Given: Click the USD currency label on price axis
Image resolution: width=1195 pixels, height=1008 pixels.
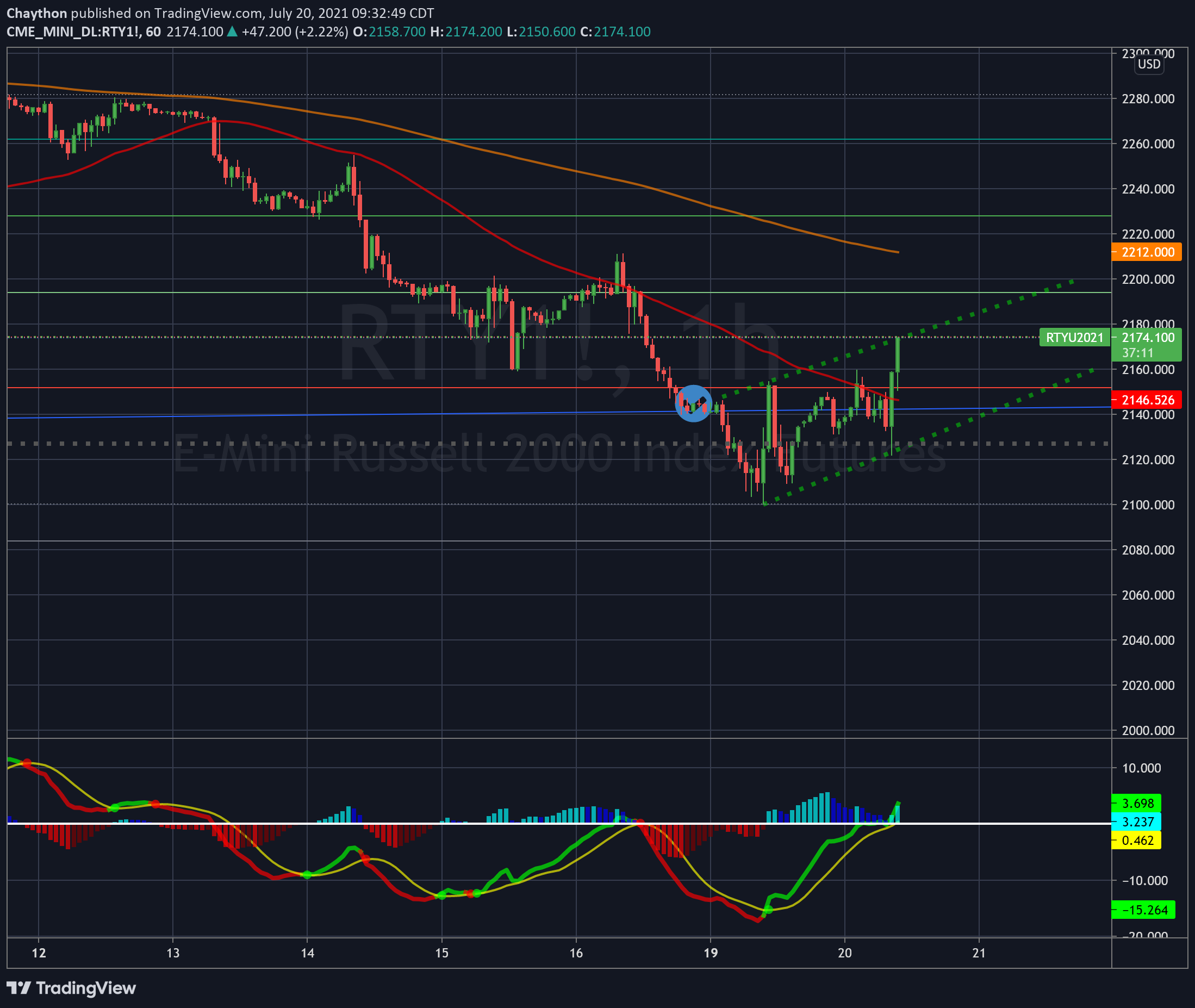Looking at the screenshot, I should click(1149, 64).
